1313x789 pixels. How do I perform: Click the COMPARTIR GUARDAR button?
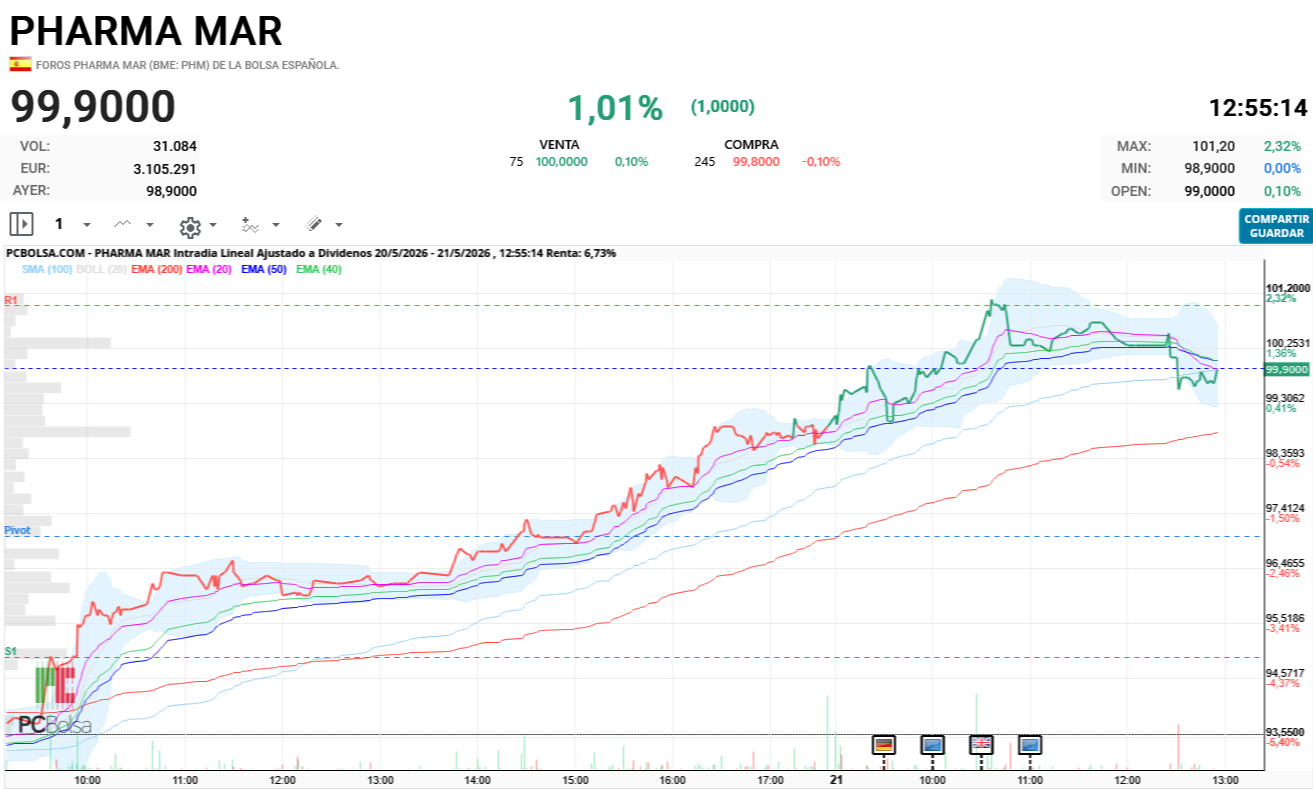(1276, 226)
